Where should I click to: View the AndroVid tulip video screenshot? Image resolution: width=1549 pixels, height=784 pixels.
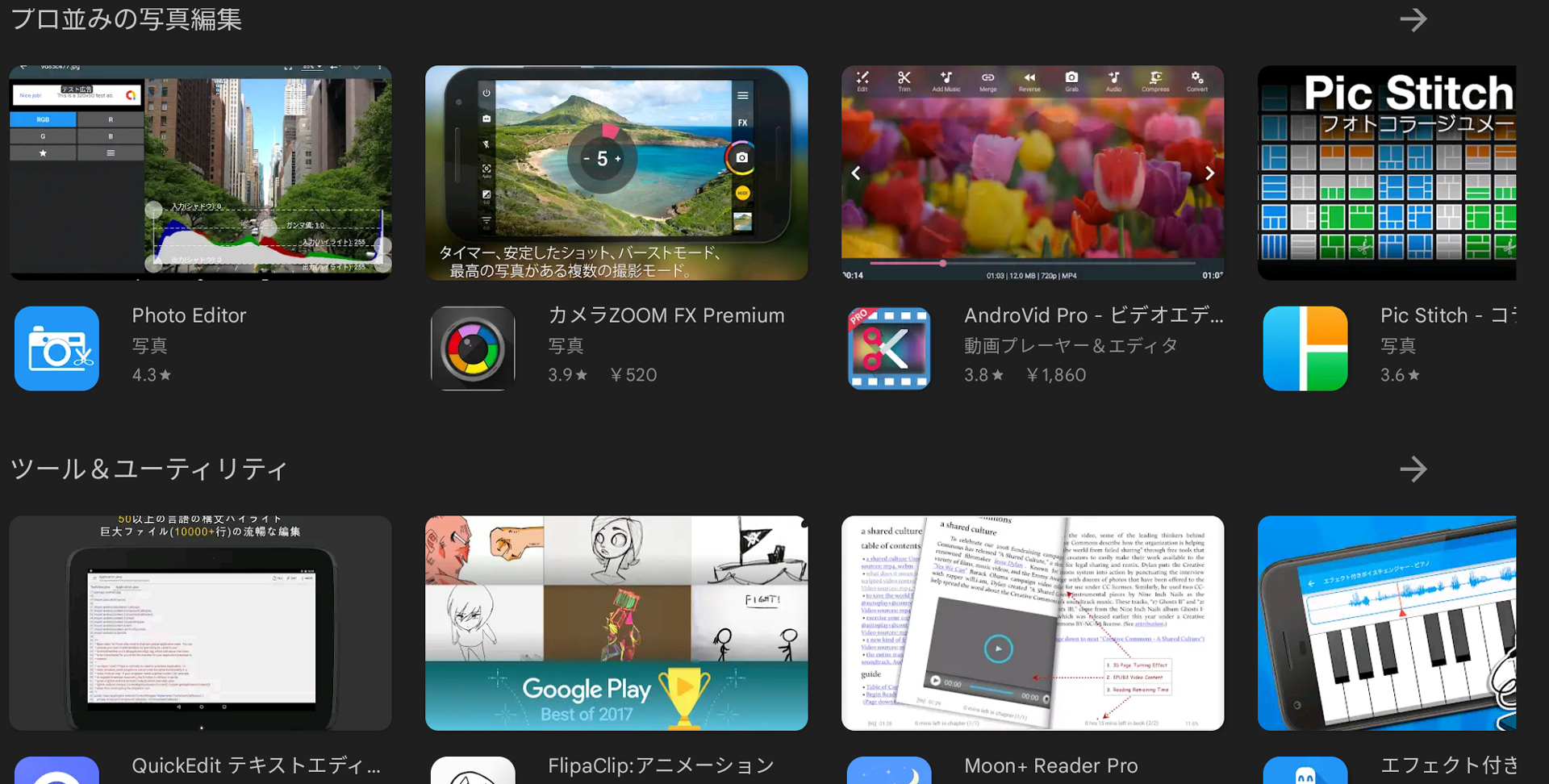point(1033,173)
